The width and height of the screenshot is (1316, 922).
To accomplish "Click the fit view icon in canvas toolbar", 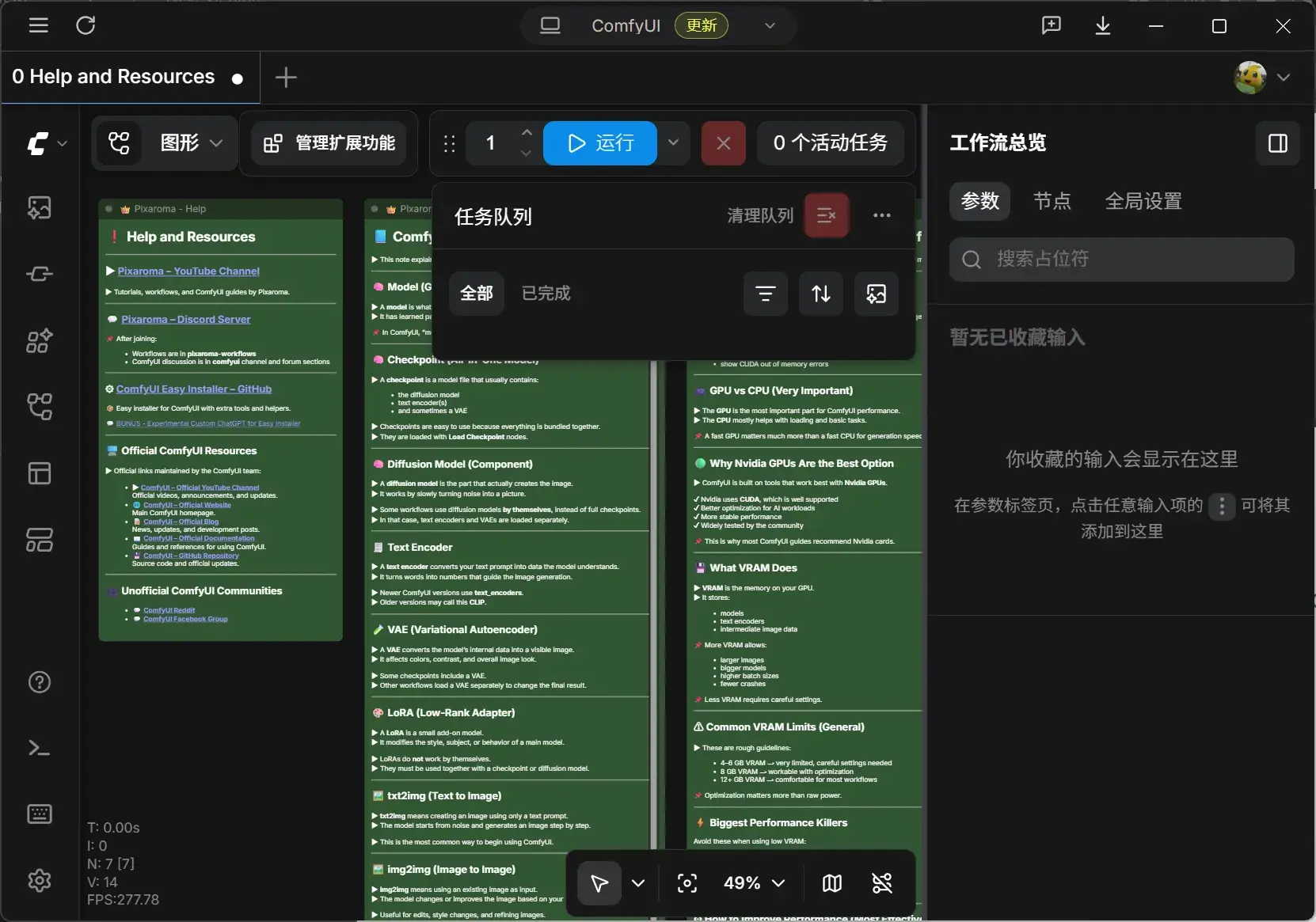I will tap(687, 883).
